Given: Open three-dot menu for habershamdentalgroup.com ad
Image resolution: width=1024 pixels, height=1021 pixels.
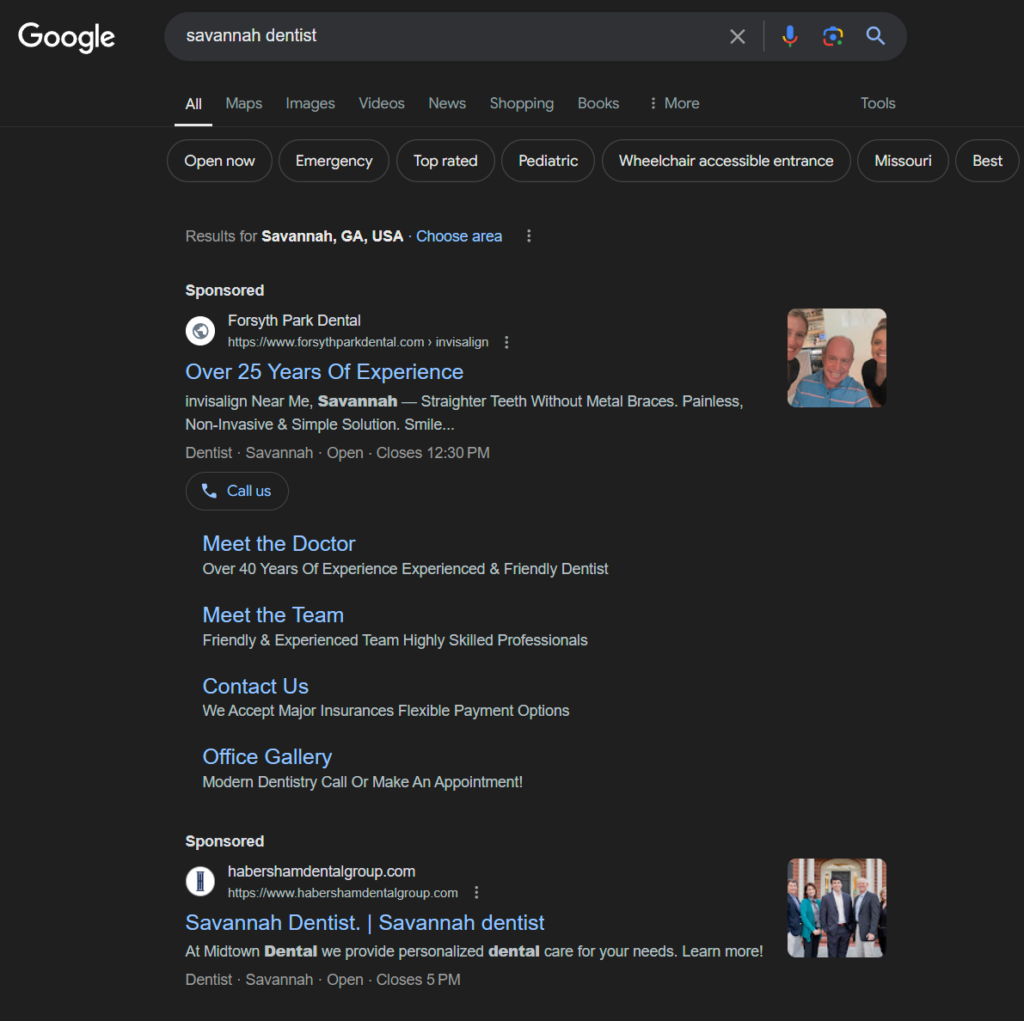Looking at the screenshot, I should tap(477, 893).
